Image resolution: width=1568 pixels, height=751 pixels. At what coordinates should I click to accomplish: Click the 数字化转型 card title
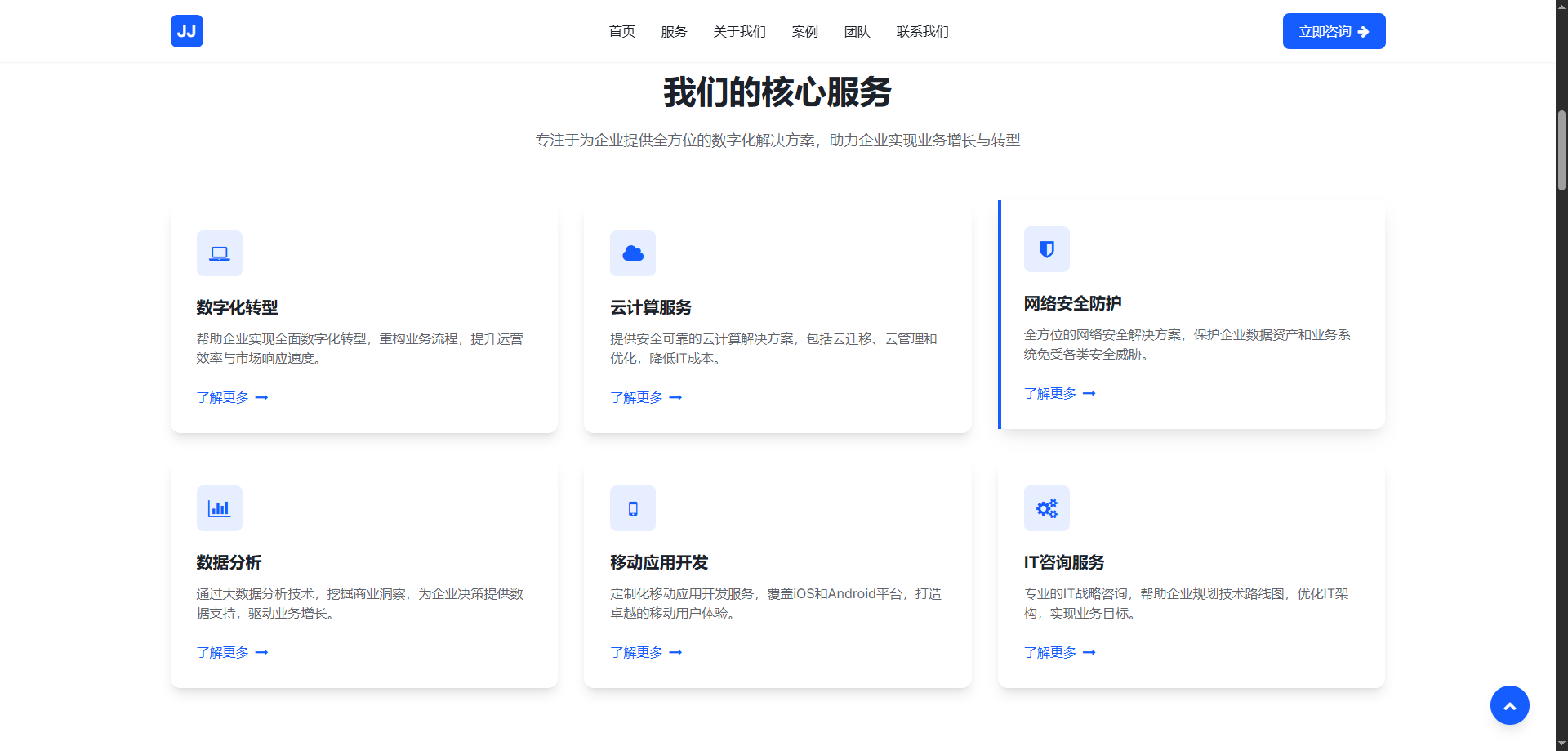coord(238,307)
